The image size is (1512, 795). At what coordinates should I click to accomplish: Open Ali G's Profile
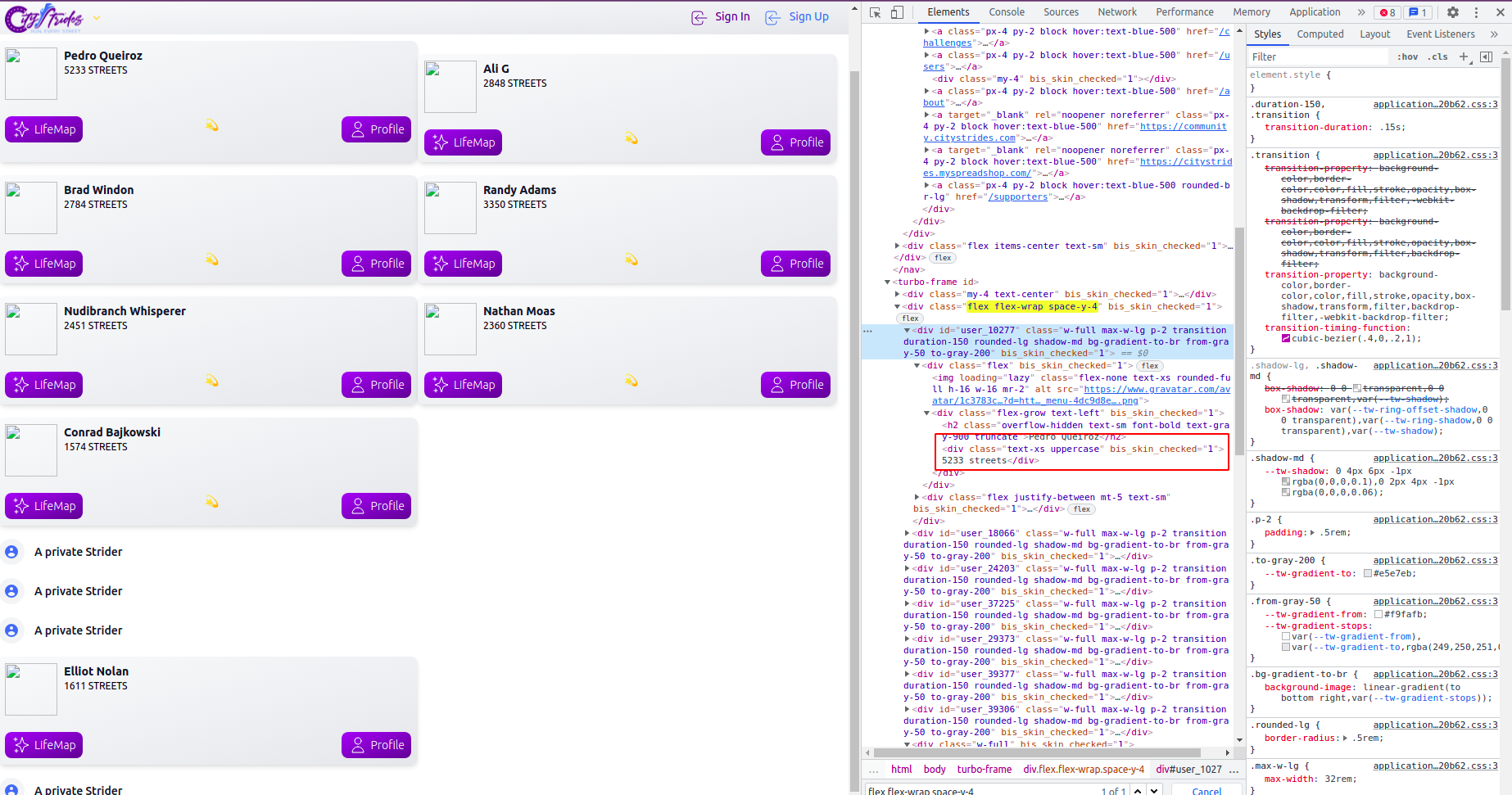click(796, 142)
